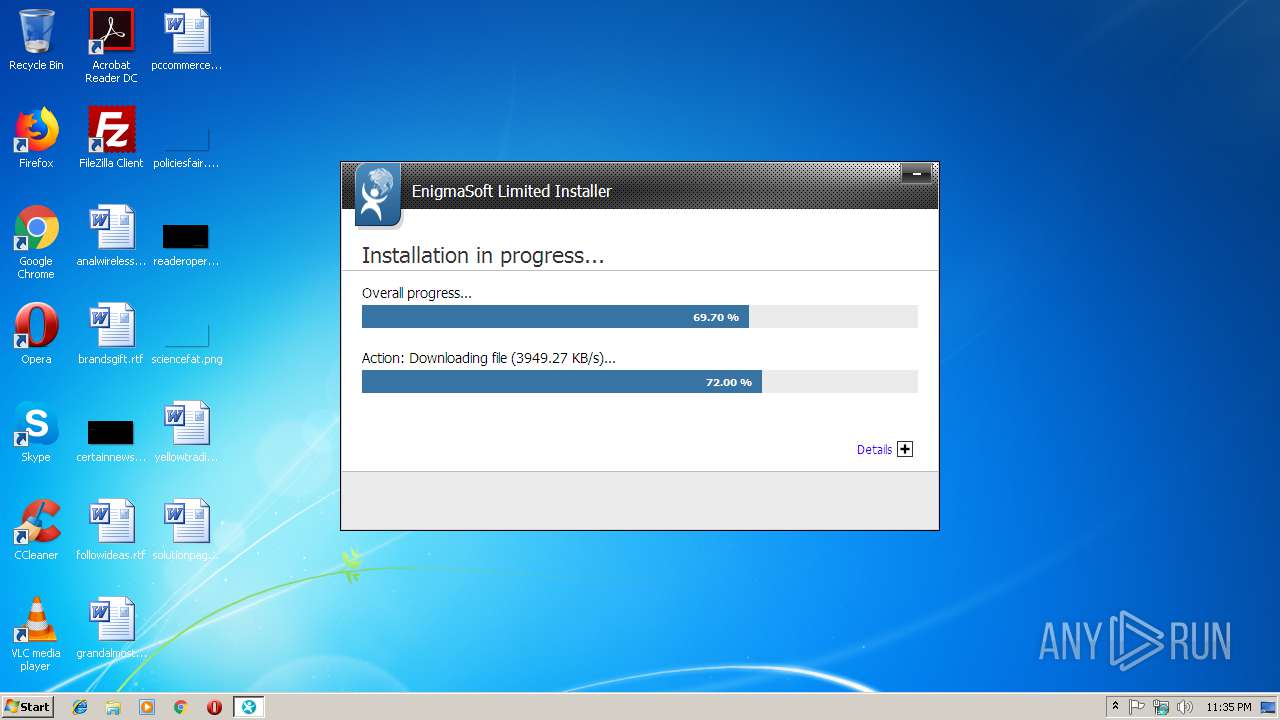This screenshot has height=720, width=1280.
Task: Open analwireless Word document icon
Action: (x=111, y=236)
